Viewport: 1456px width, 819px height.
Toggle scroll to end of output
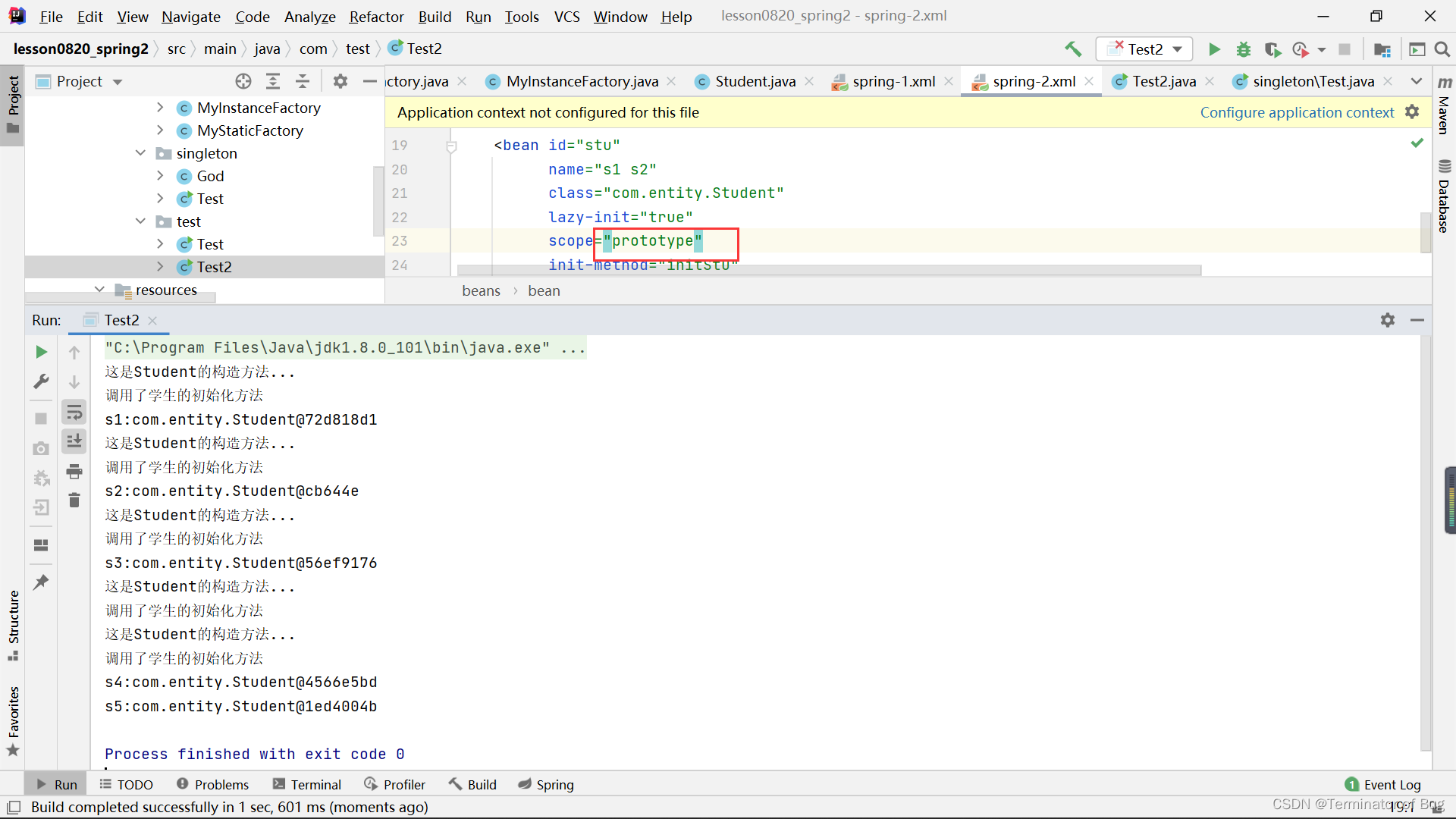coord(74,441)
